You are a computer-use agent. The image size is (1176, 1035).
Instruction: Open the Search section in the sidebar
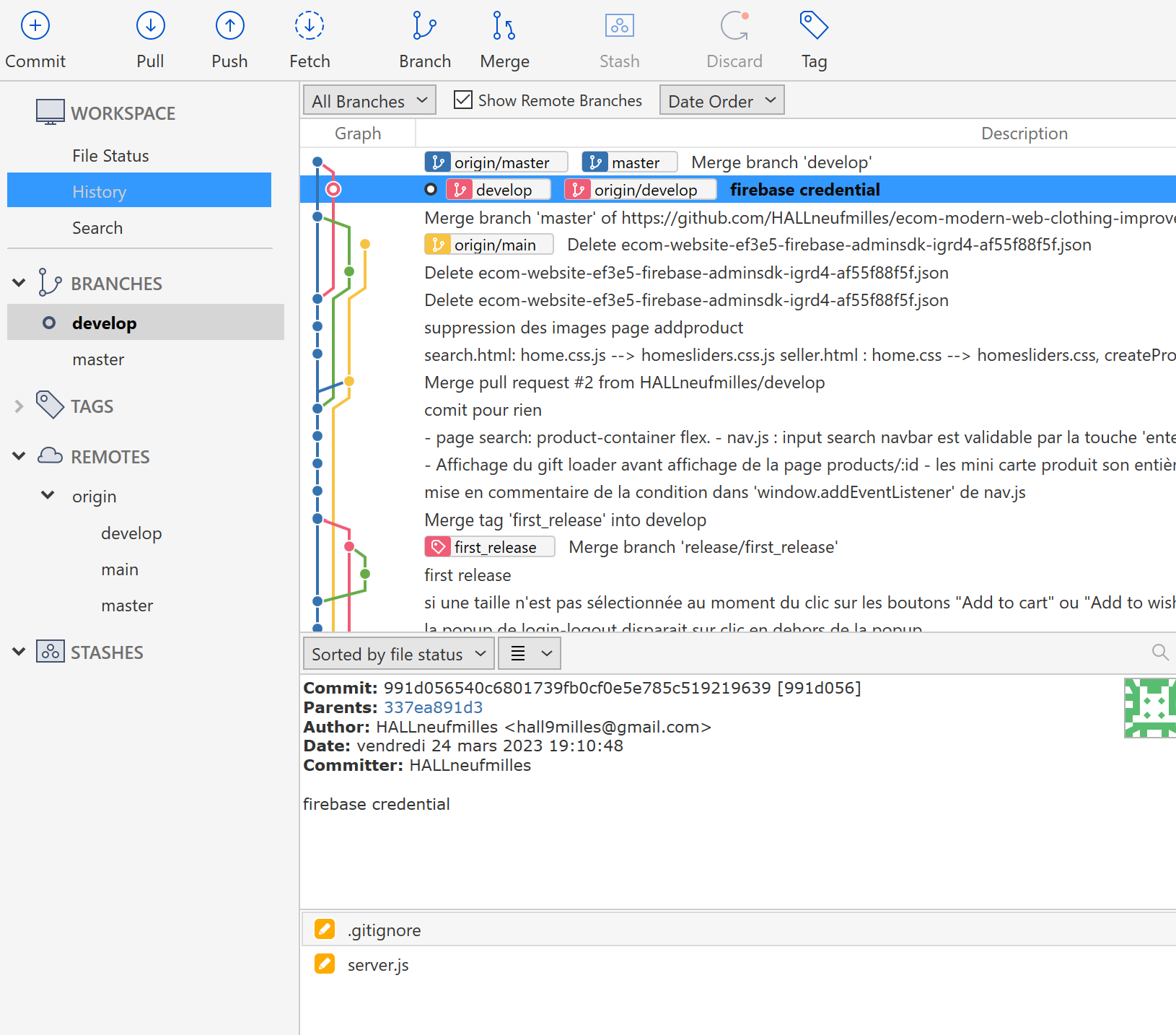point(97,227)
